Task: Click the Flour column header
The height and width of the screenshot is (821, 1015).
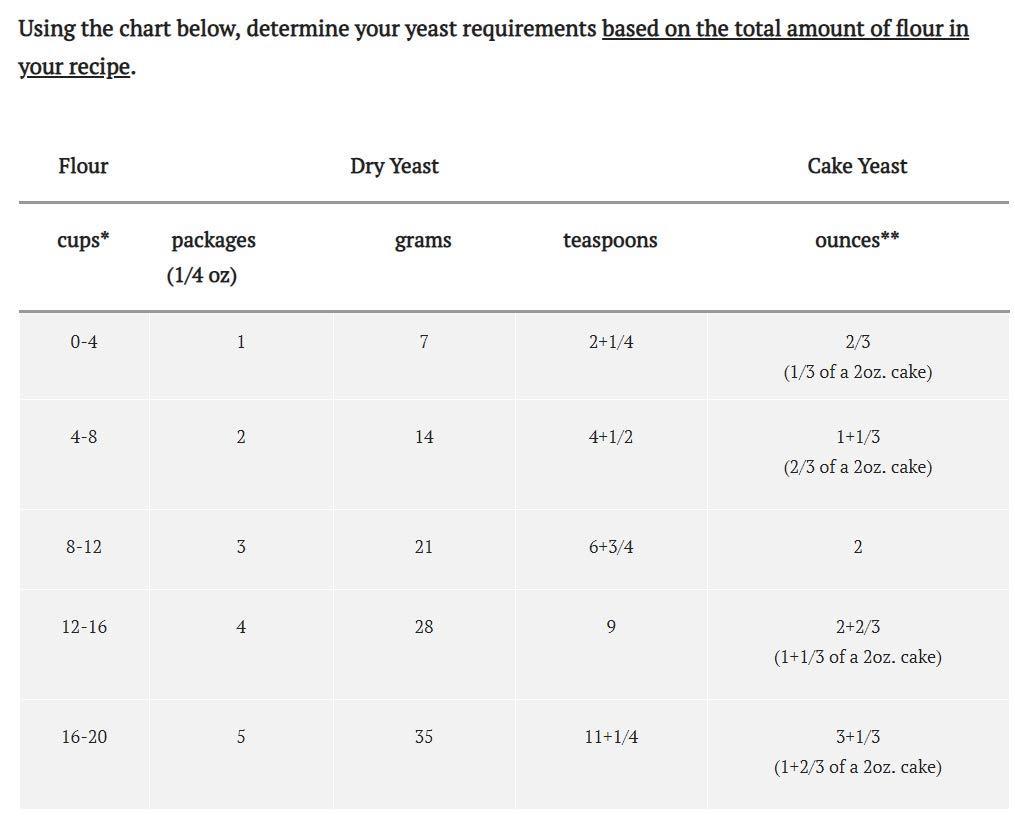Action: click(x=83, y=166)
